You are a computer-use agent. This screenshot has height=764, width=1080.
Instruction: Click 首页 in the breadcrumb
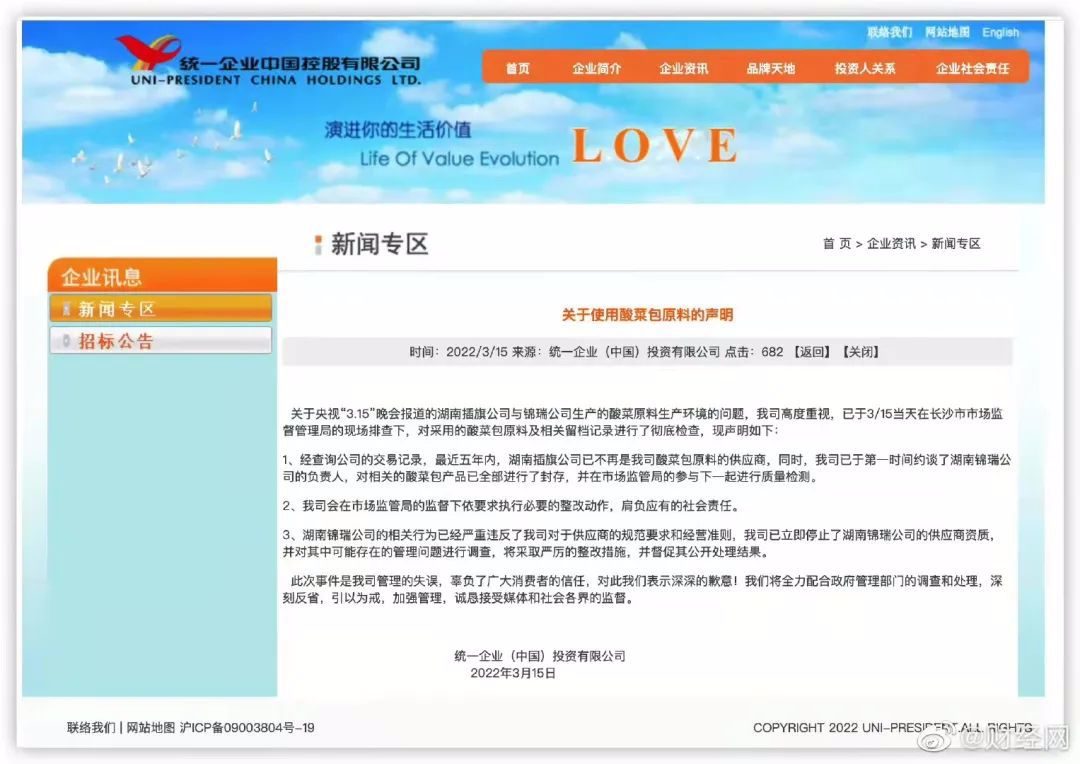837,244
